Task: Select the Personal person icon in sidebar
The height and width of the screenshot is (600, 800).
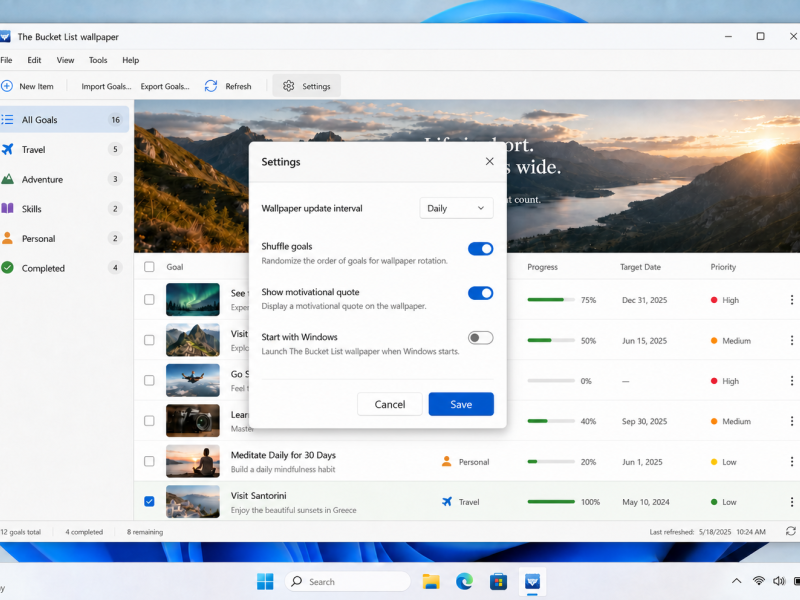Action: point(8,238)
